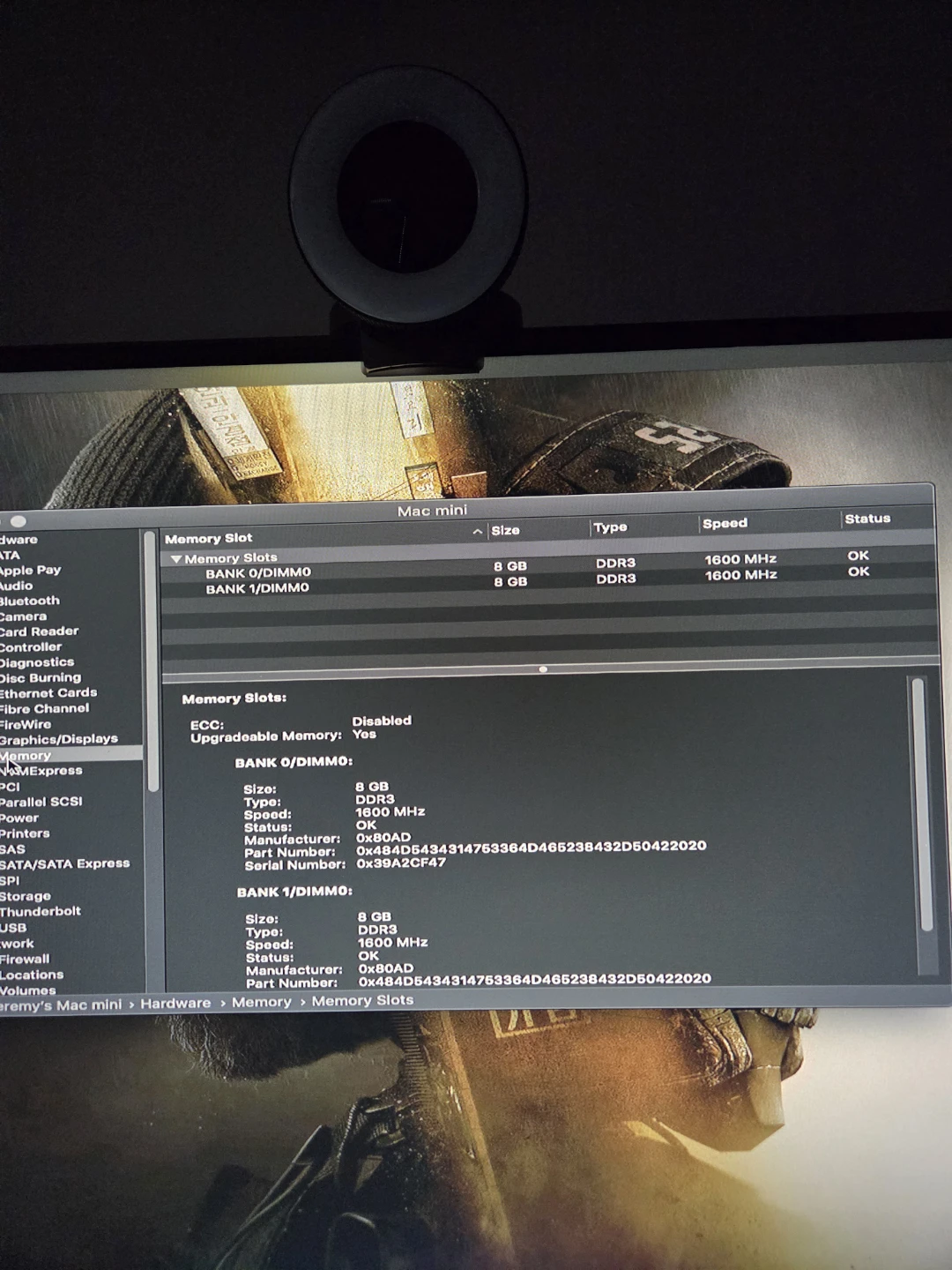This screenshot has width=952, height=1270.
Task: Select FireWire in the sidebar
Action: [26, 724]
